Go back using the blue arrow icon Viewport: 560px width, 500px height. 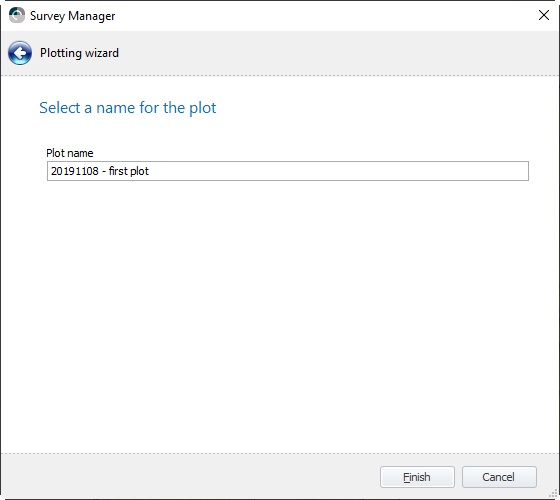click(x=20, y=53)
